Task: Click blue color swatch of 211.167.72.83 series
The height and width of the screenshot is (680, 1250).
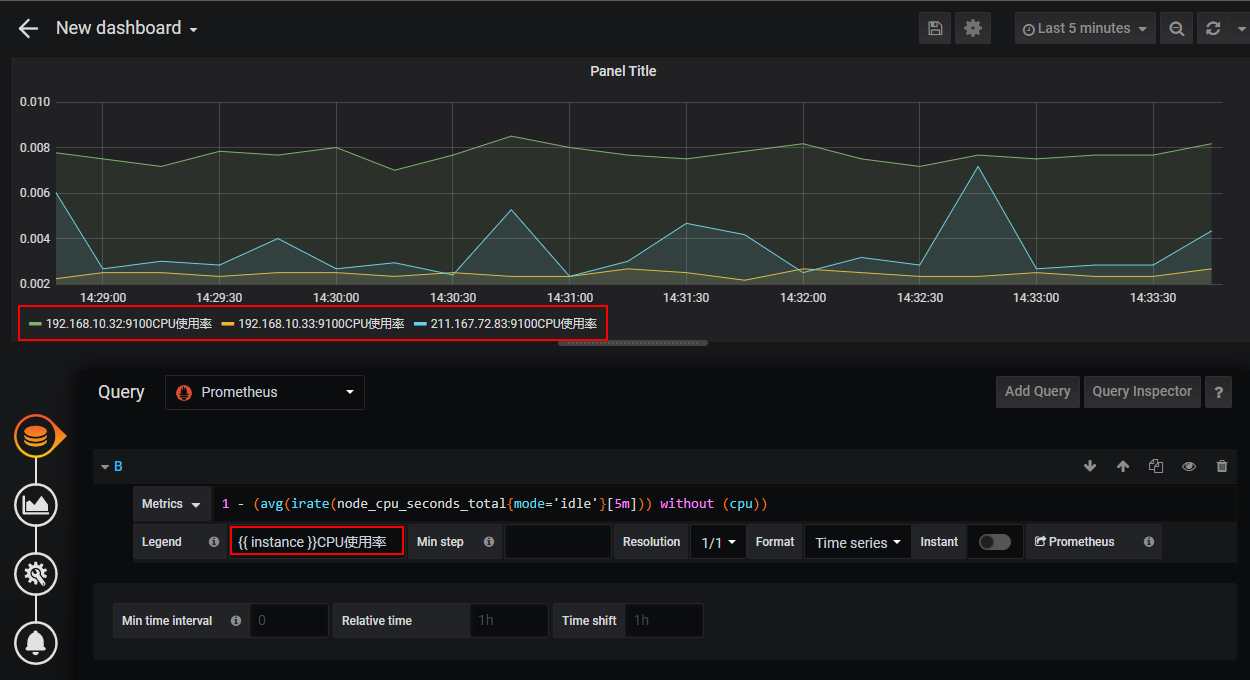Action: (x=420, y=324)
